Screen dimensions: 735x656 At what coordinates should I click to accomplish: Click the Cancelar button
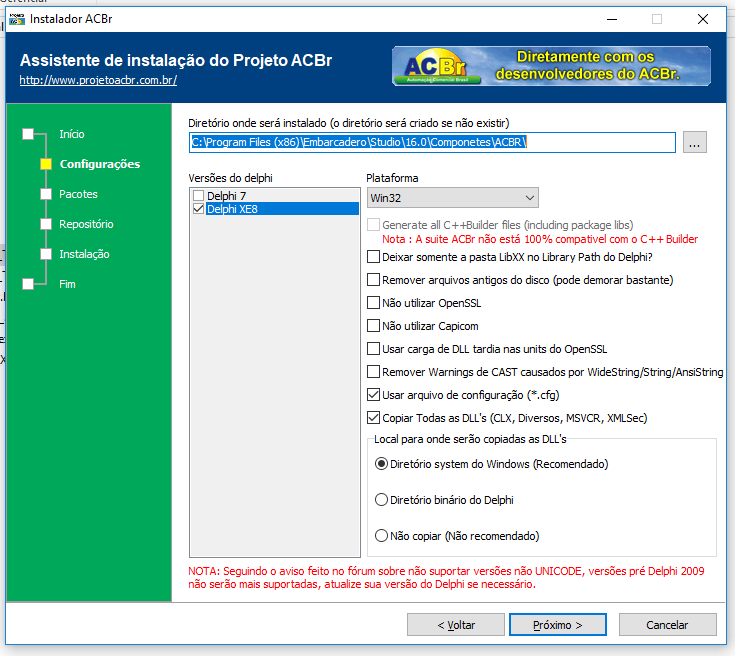point(668,625)
